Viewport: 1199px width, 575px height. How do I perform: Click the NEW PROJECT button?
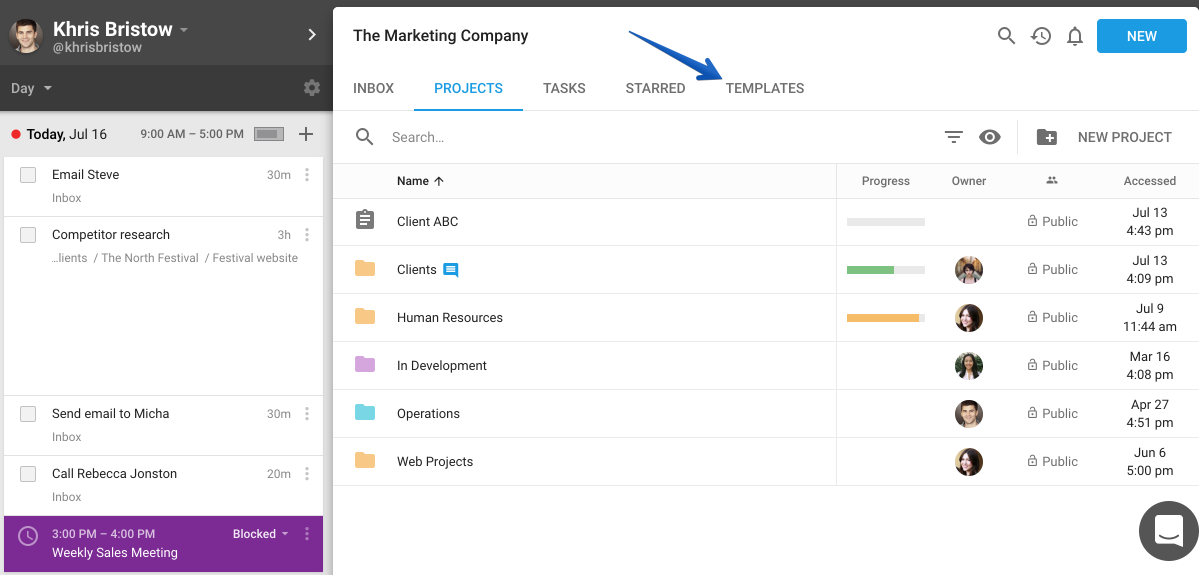pyautogui.click(x=1104, y=137)
